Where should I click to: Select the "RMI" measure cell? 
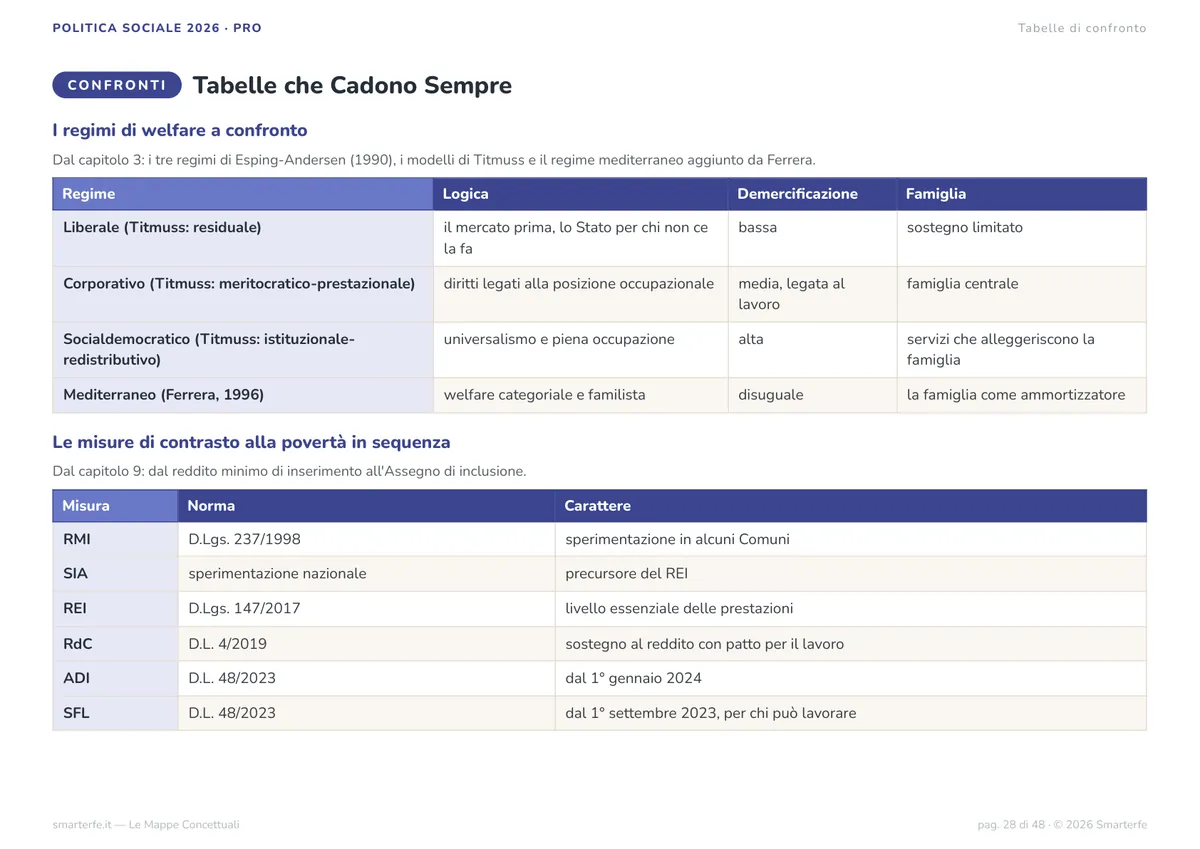point(115,539)
